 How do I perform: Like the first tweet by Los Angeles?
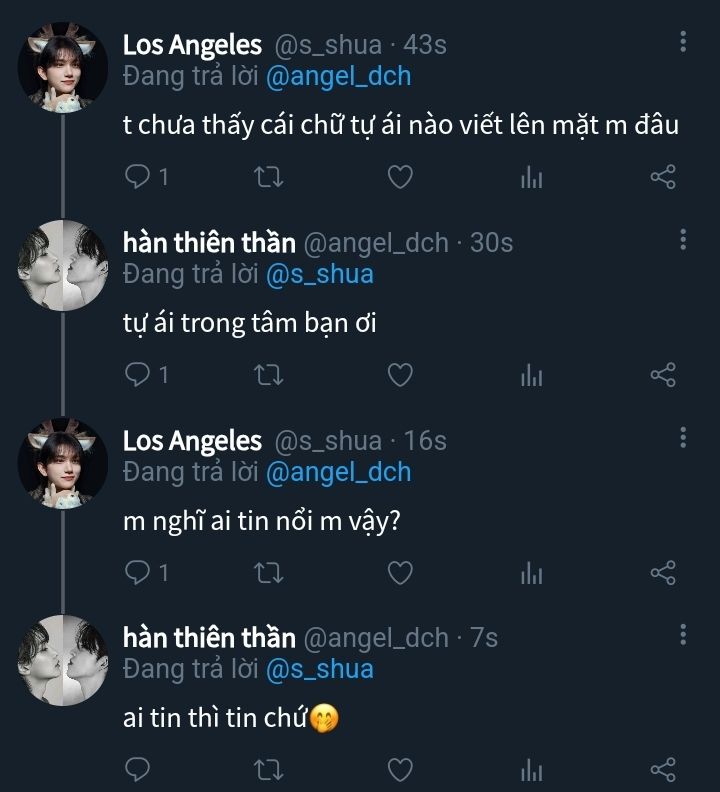point(400,177)
